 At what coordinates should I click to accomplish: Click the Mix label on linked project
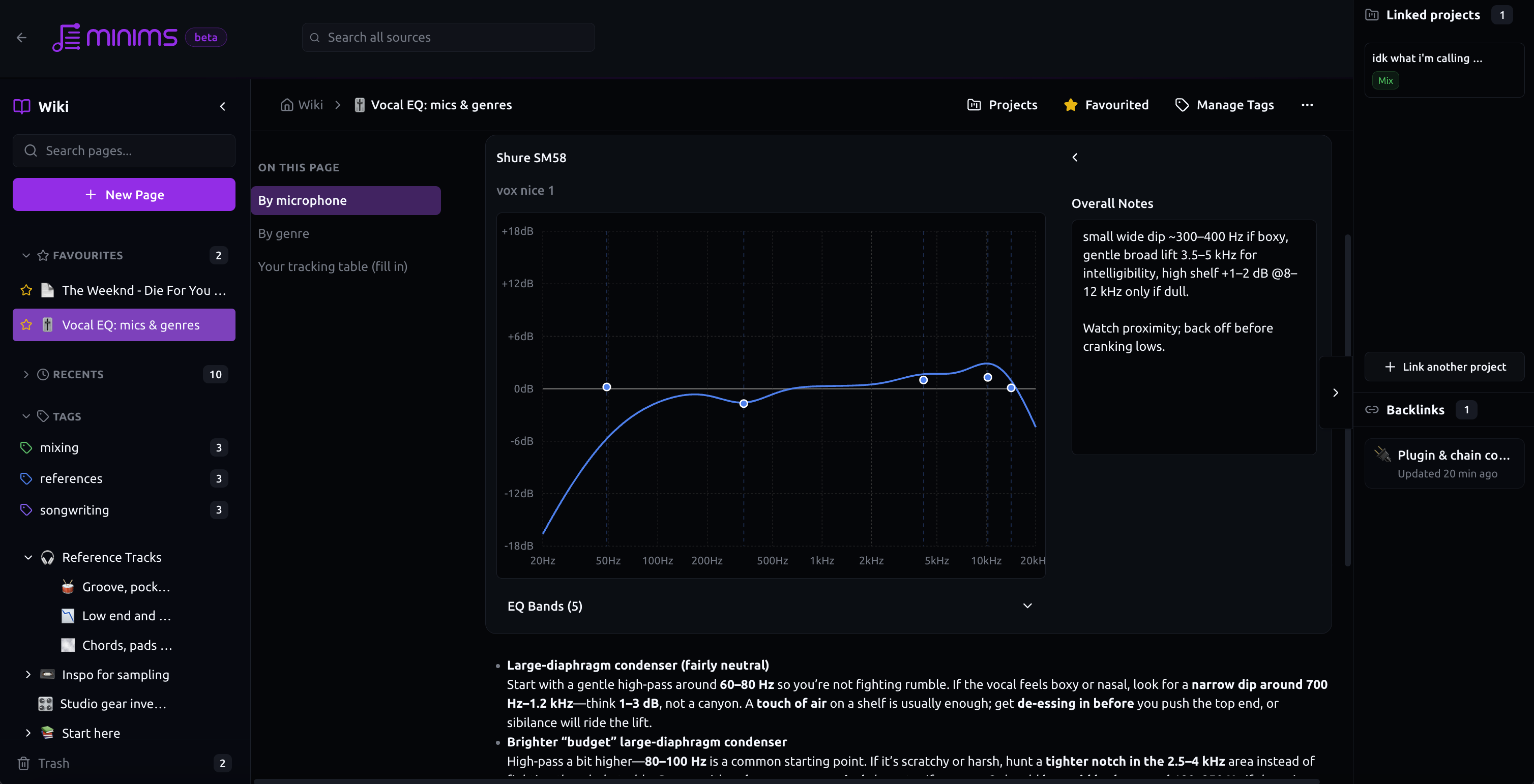(1385, 80)
